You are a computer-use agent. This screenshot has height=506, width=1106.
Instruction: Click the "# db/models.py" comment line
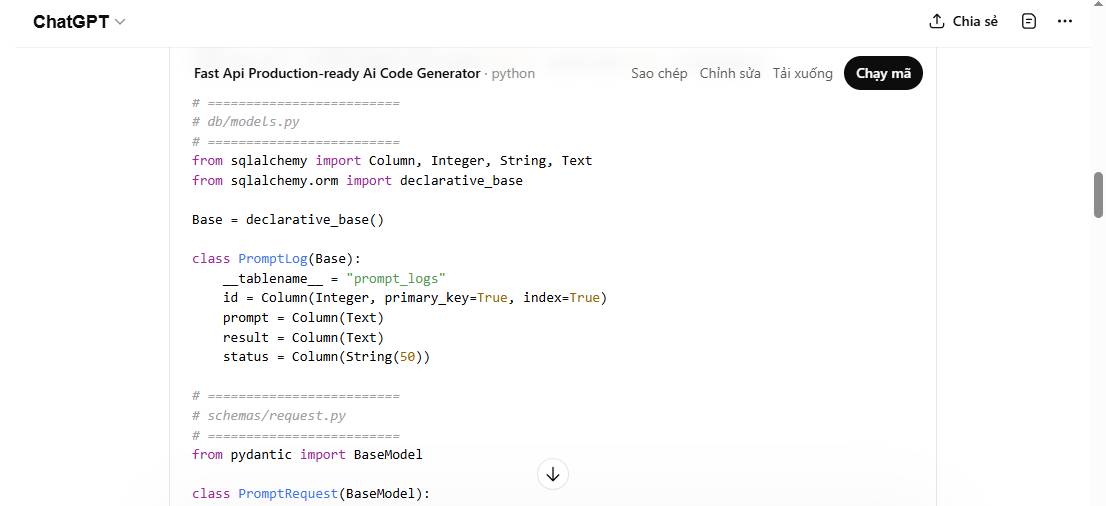pyautogui.click(x=246, y=121)
